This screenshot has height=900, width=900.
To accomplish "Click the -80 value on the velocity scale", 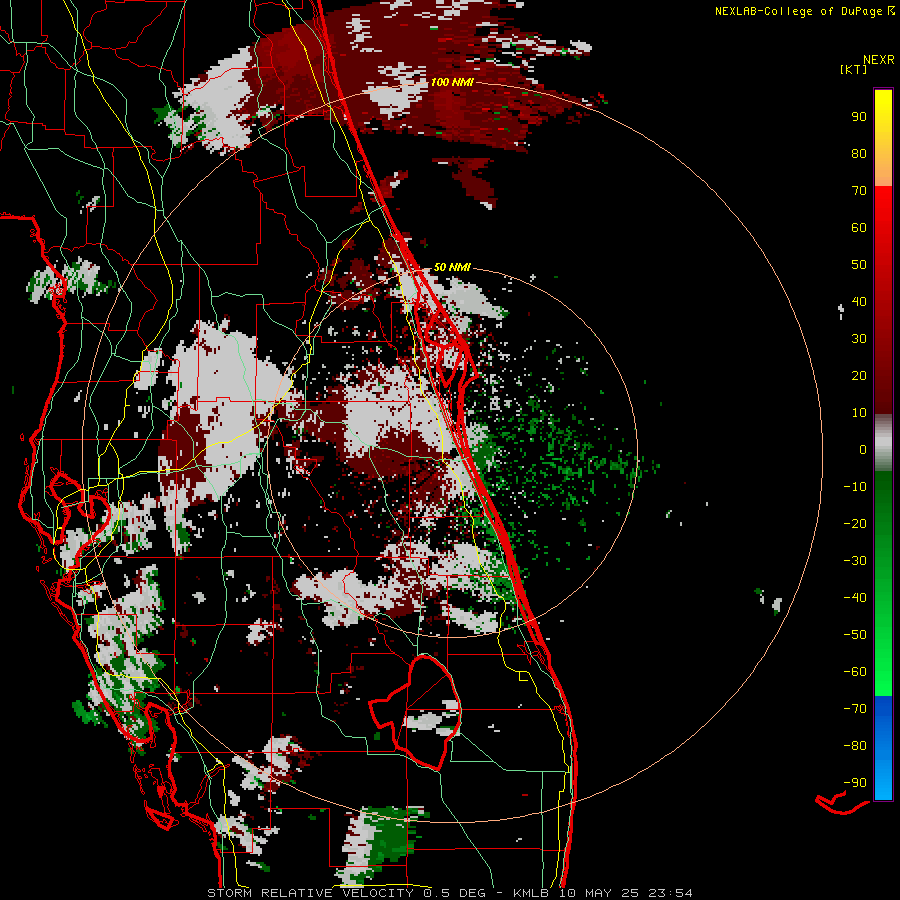I will (x=855, y=746).
